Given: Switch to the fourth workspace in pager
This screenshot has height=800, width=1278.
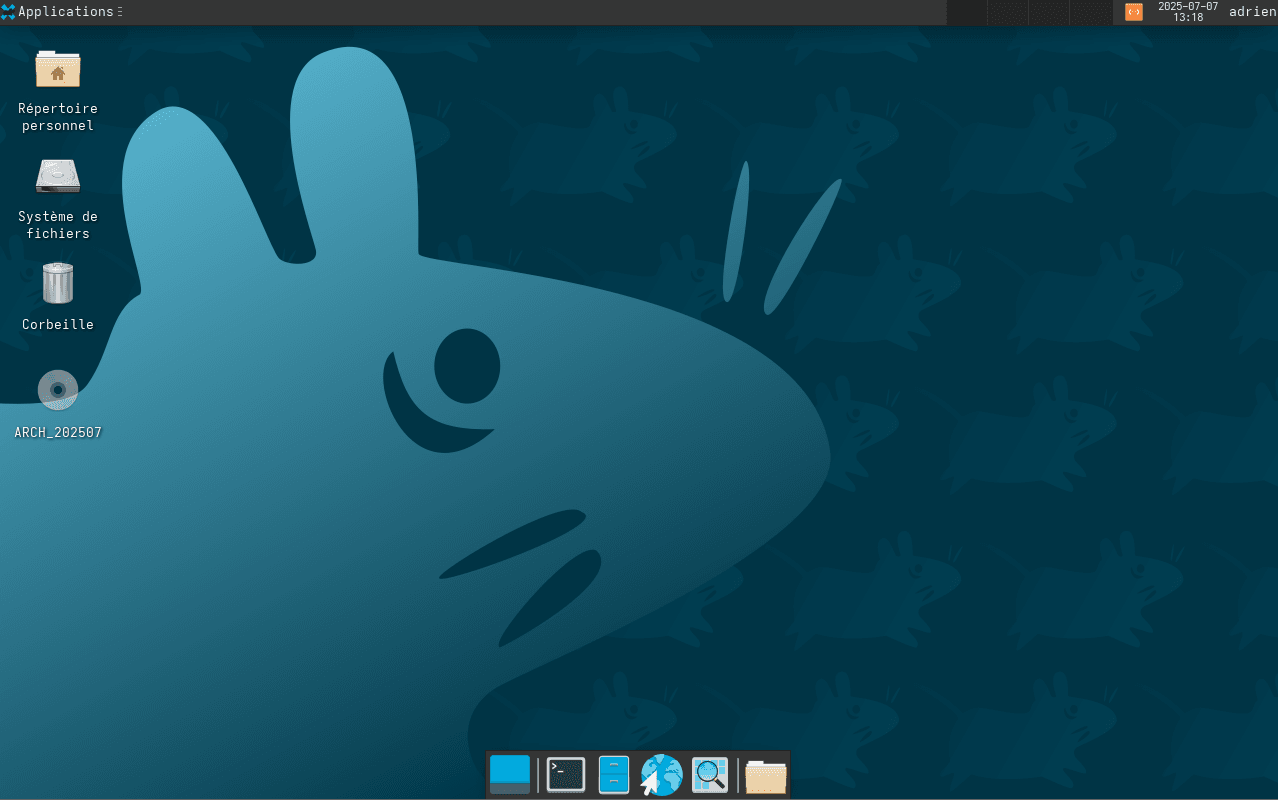Looking at the screenshot, I should [1090, 12].
